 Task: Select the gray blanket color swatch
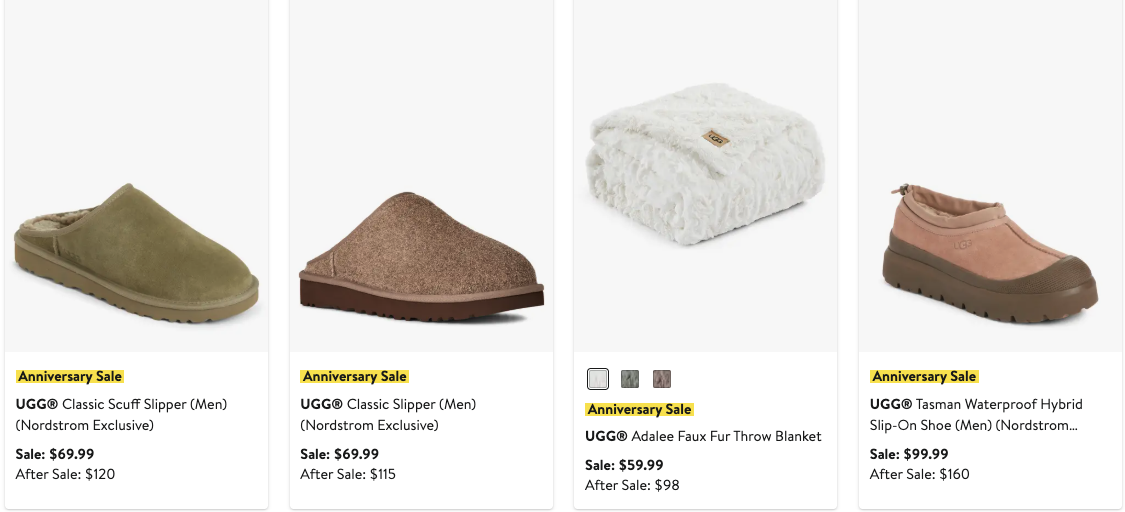[x=630, y=379]
